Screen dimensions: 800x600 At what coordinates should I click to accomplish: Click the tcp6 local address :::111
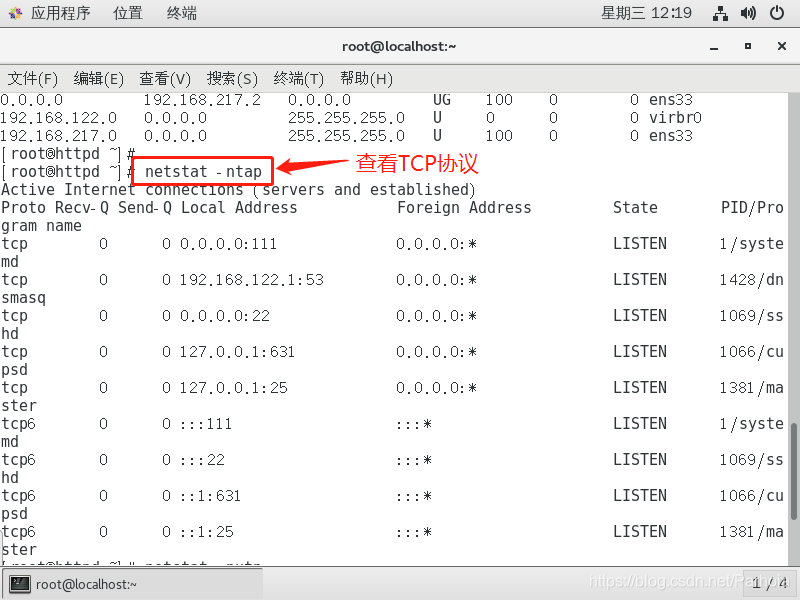tap(206, 424)
